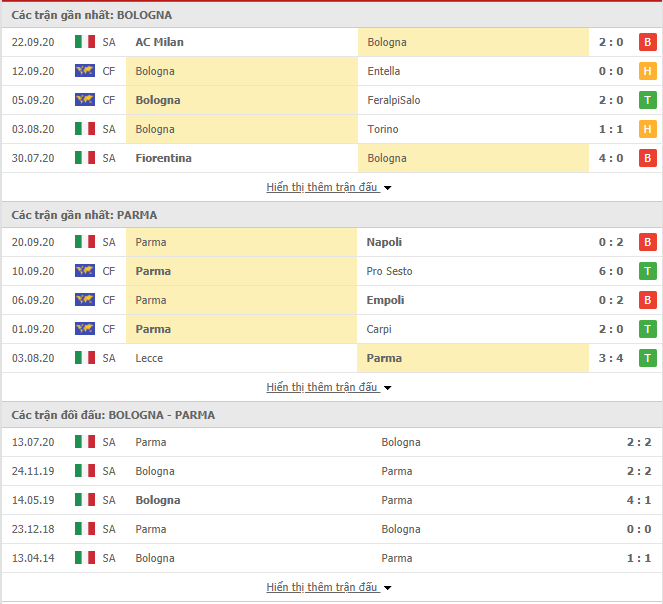This screenshot has width=663, height=604.
Task: Click the red B badge for AC Milan match
Action: coord(647,42)
